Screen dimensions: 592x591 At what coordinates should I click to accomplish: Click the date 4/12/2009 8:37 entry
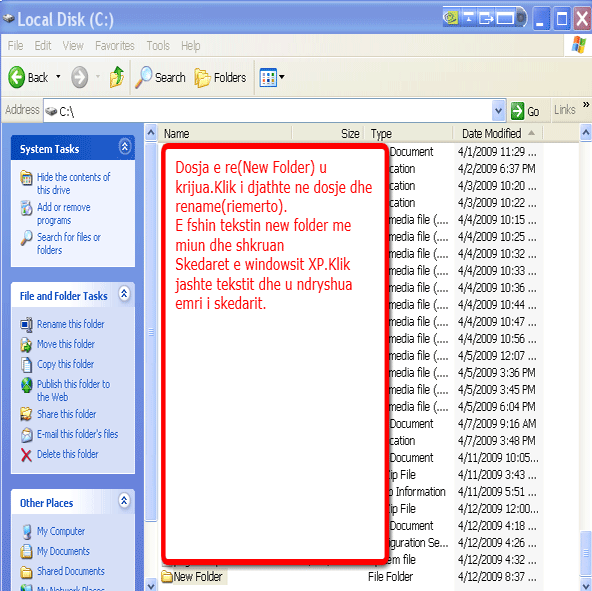[497, 577]
